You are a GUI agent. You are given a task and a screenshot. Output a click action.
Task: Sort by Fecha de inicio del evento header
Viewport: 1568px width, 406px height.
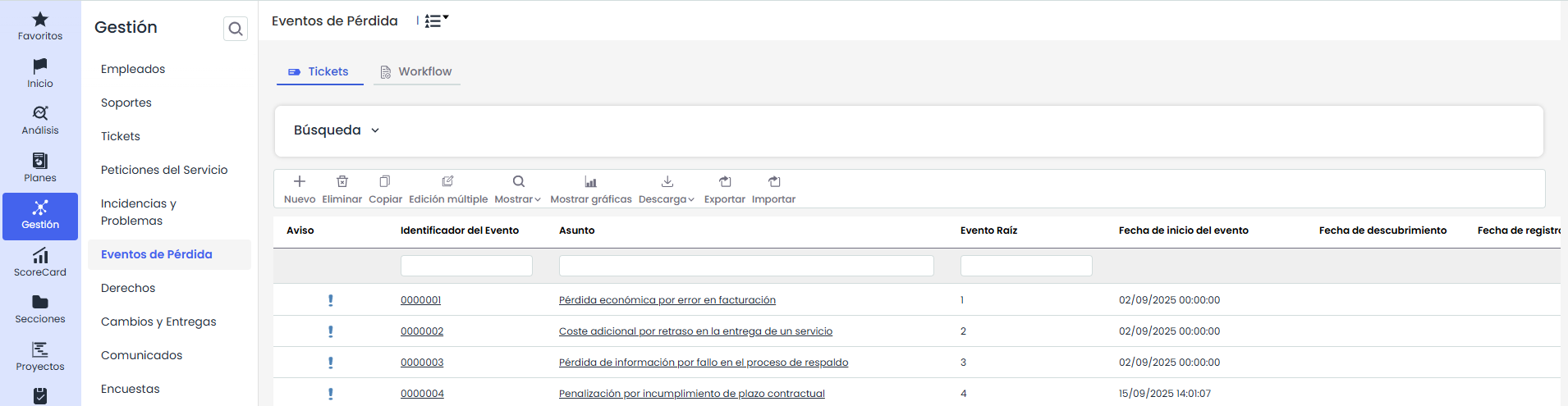[x=1183, y=230]
